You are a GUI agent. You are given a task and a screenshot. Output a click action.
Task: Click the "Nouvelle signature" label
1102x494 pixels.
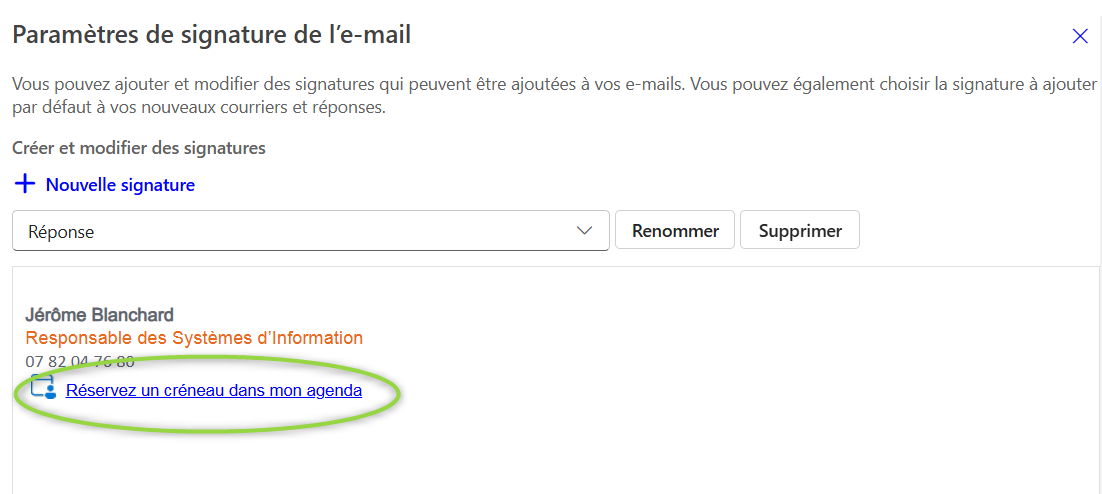click(x=120, y=185)
